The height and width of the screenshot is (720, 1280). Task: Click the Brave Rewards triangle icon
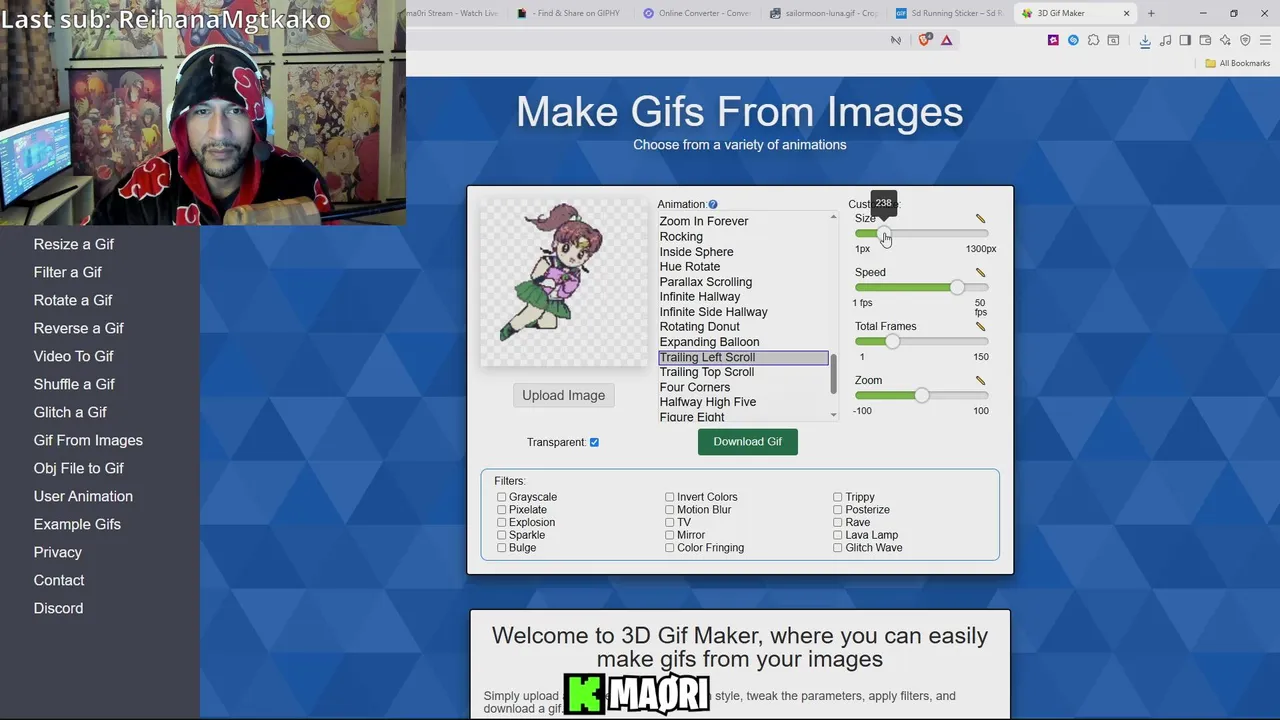(946, 40)
